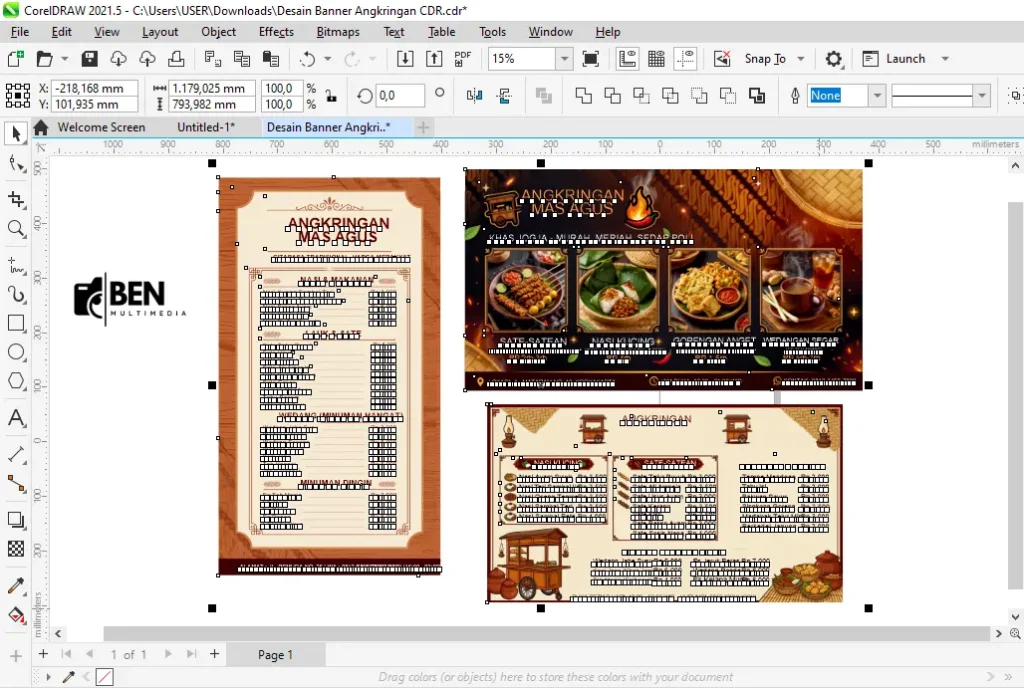1024x688 pixels.
Task: Open the zoom level dropdown
Action: pyautogui.click(x=564, y=59)
